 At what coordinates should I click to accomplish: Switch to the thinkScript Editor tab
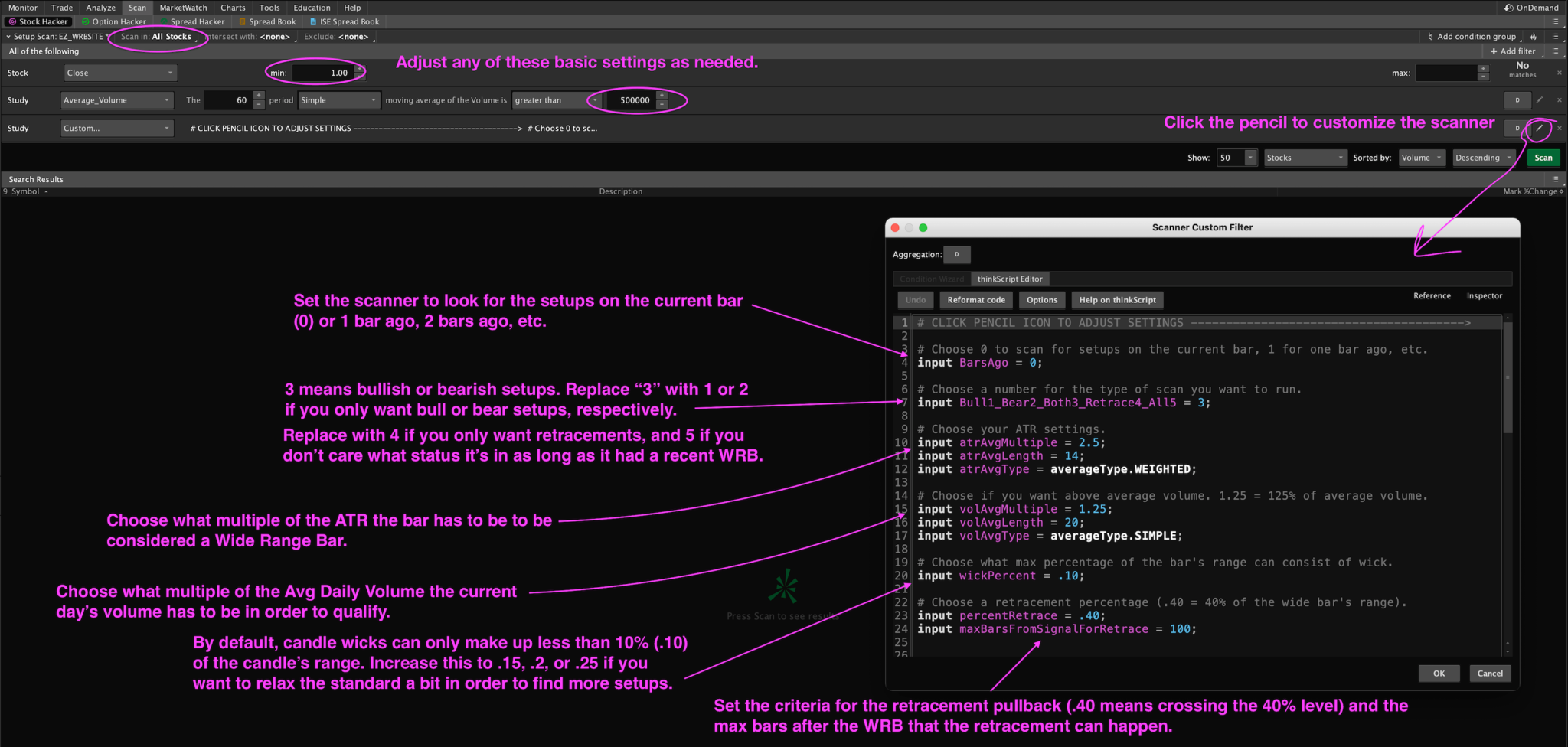1009,279
